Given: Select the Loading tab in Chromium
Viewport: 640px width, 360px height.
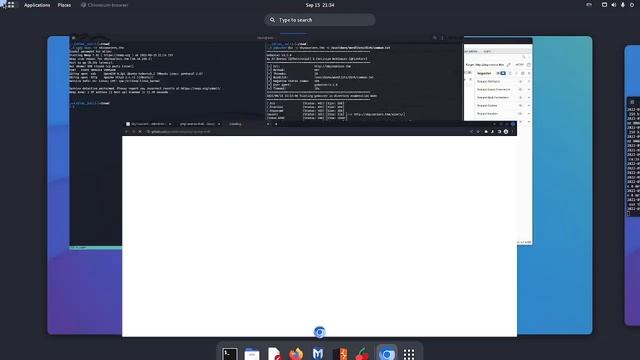Looking at the screenshot, I should (x=235, y=124).
